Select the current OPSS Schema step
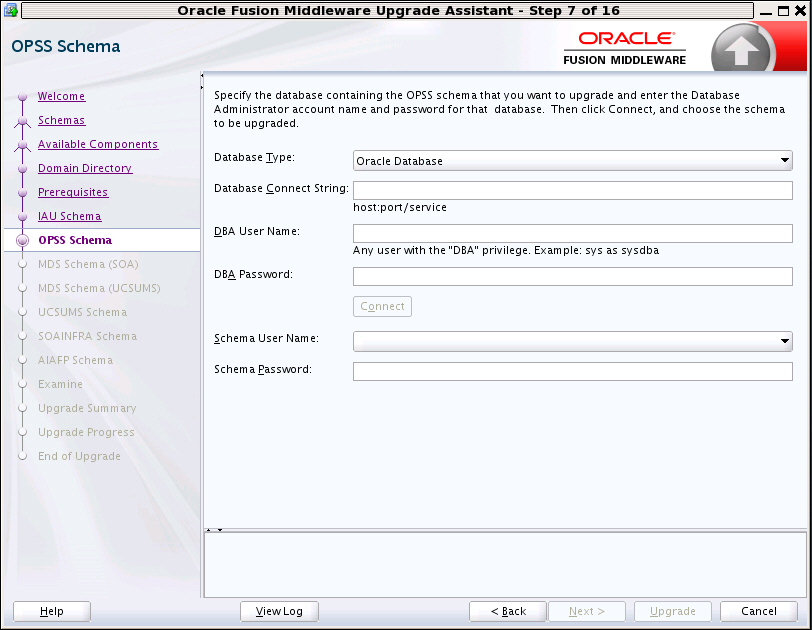812x630 pixels. coord(75,240)
